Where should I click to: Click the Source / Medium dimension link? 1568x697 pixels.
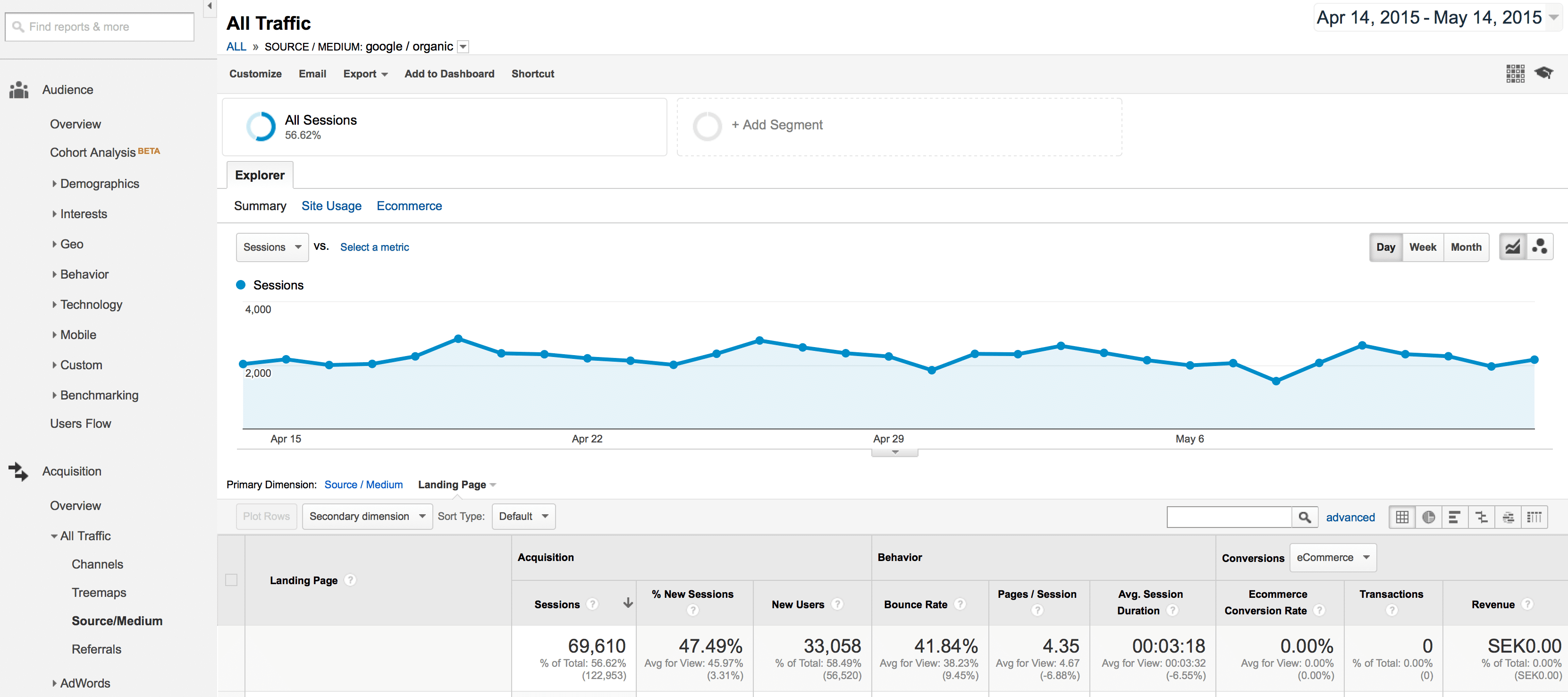(363, 484)
